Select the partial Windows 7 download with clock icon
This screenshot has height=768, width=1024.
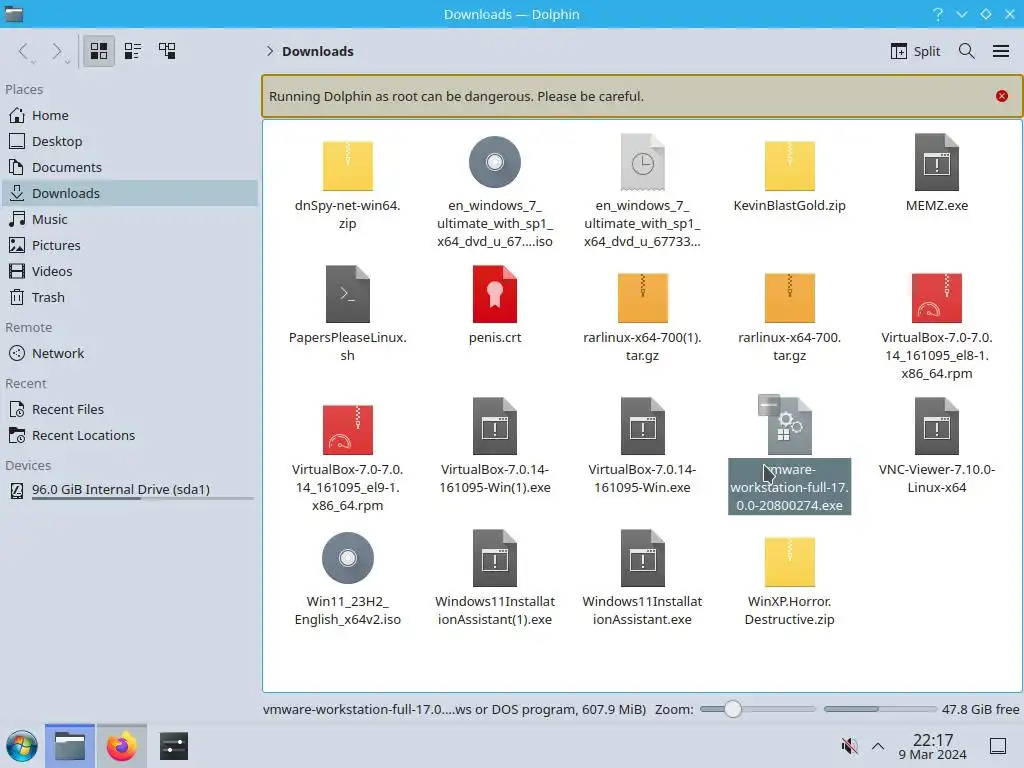643,162
